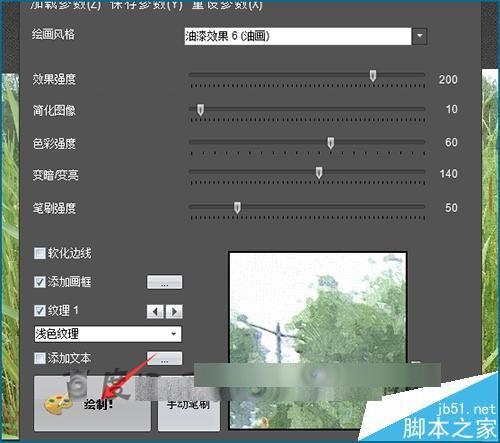This screenshot has width=500, height=443.
Task: Click the oil painting preview thumbnail
Action: click(x=318, y=340)
